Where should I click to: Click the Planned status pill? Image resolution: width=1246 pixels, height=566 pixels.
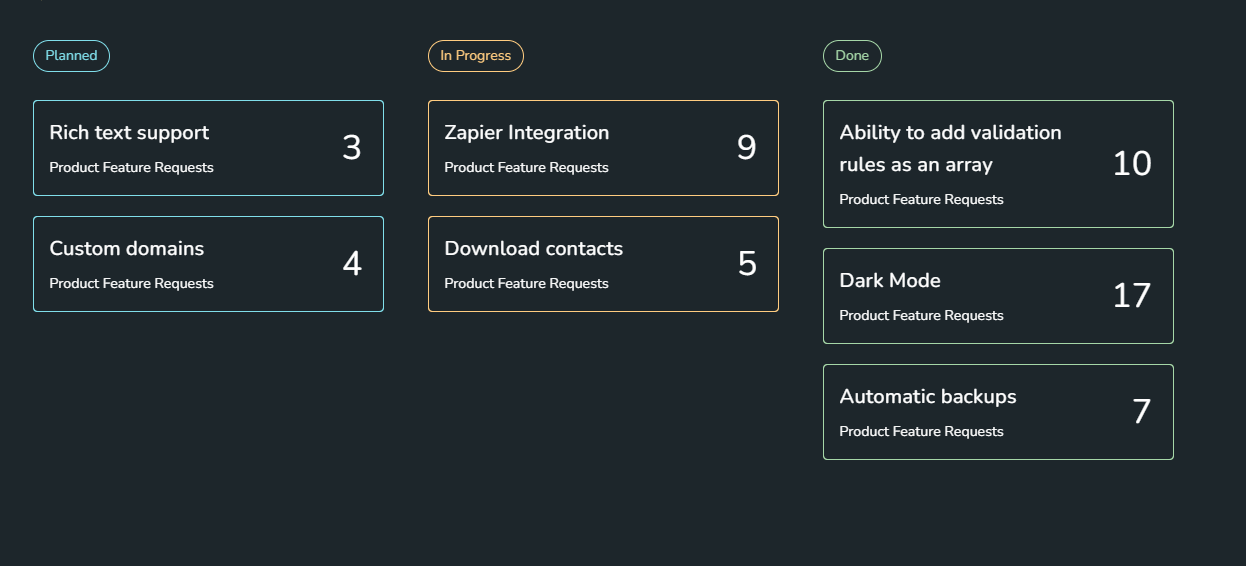[x=71, y=56]
